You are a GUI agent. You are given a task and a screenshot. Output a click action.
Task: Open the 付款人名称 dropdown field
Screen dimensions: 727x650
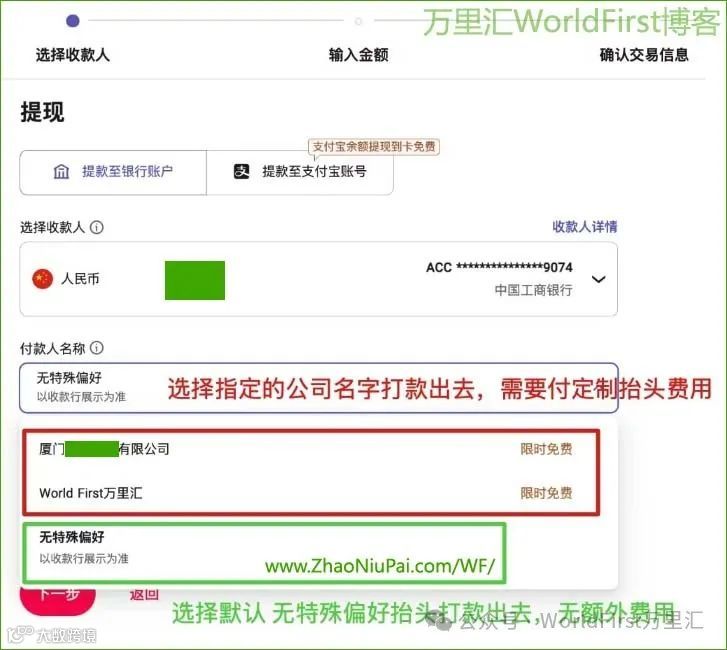[x=319, y=388]
